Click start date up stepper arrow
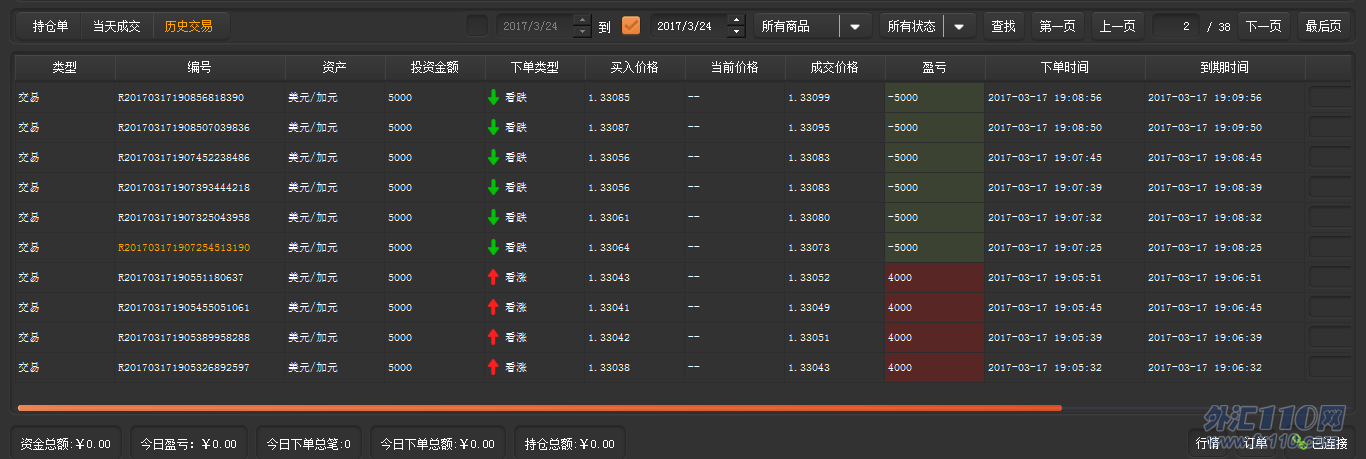The height and width of the screenshot is (459, 1366). click(582, 20)
